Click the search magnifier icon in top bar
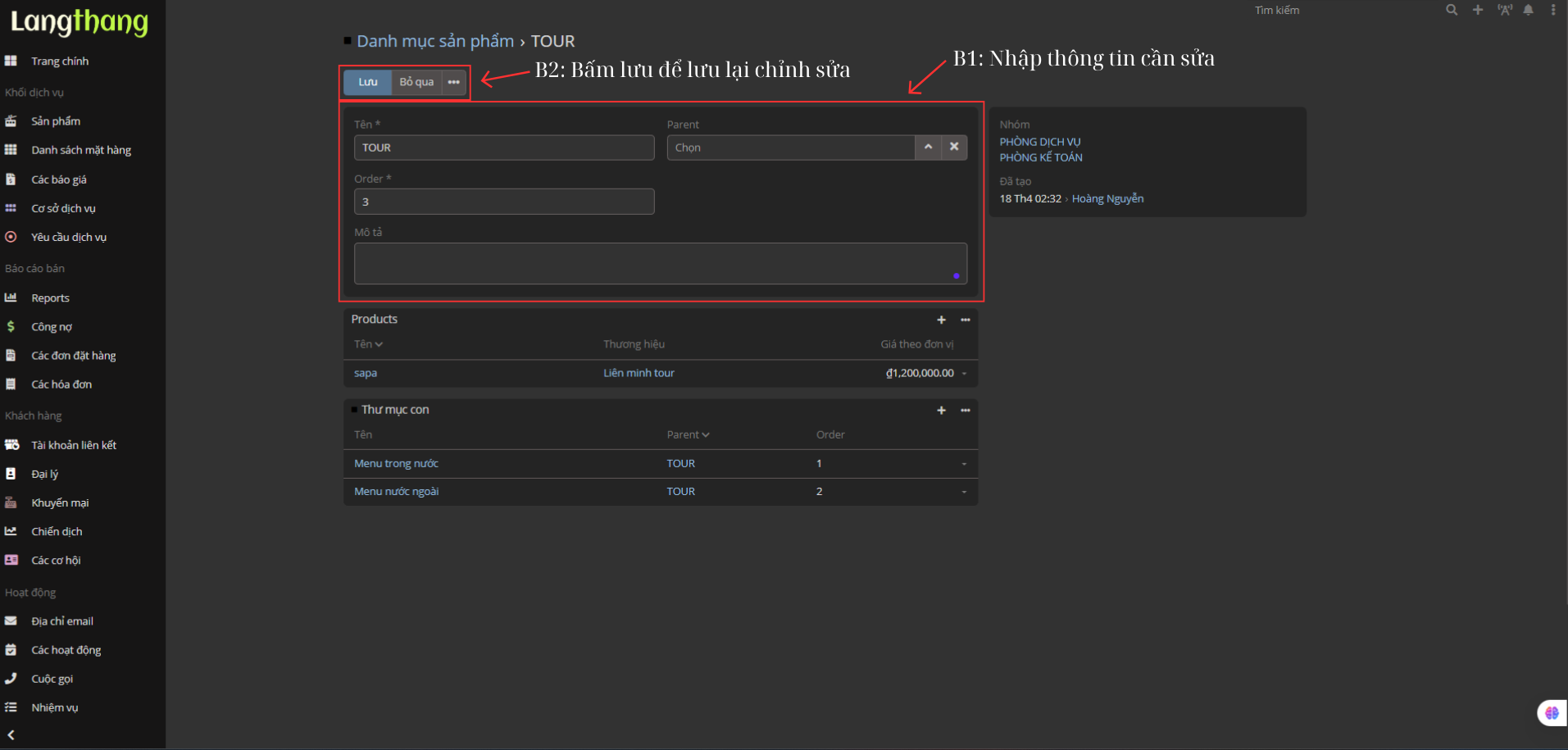 (x=1451, y=10)
